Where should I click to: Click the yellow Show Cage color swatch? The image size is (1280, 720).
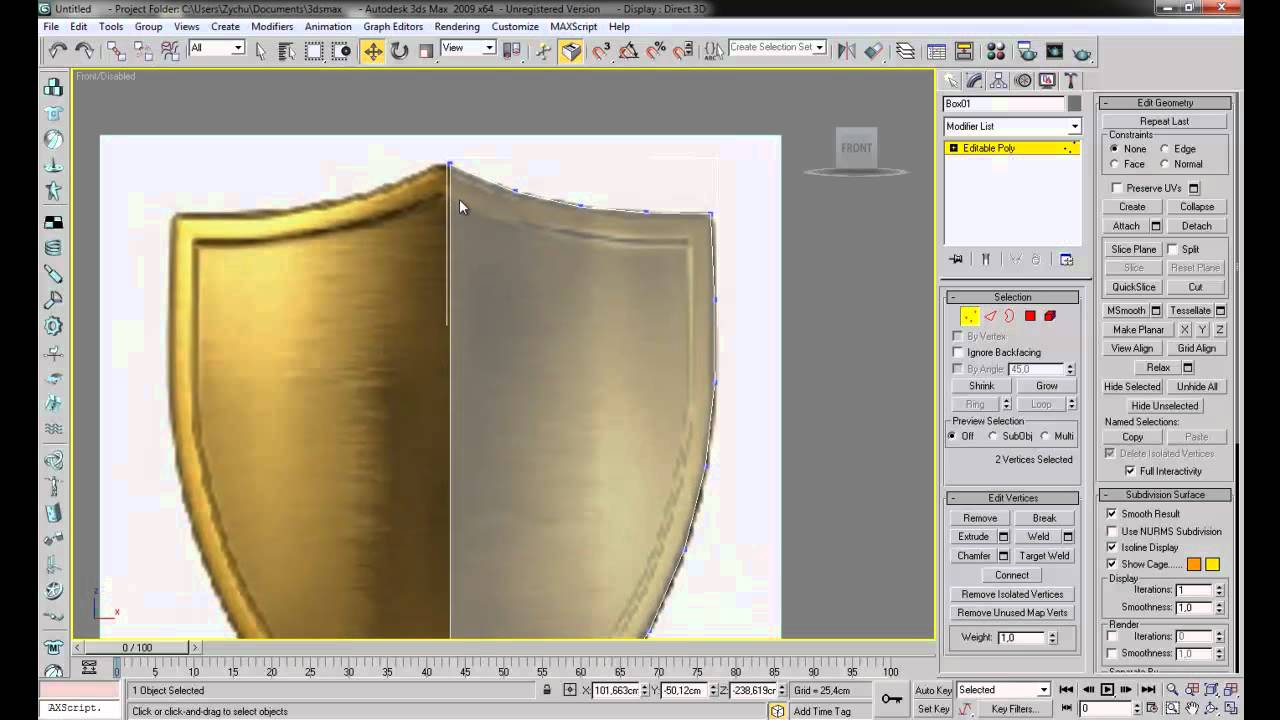tap(1212, 564)
